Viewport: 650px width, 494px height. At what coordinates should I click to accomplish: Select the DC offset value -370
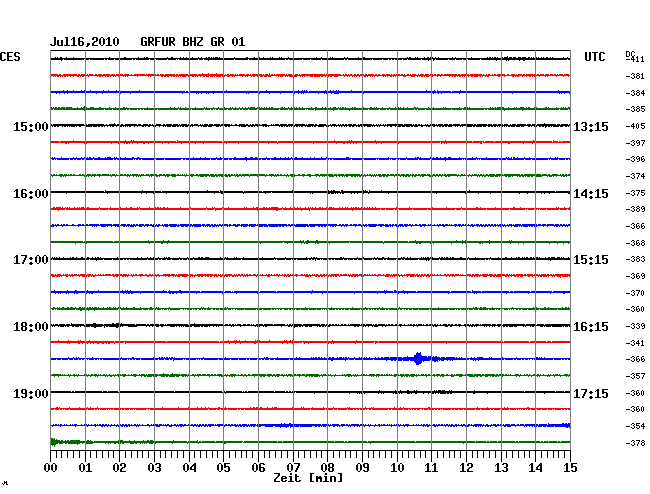[635, 293]
